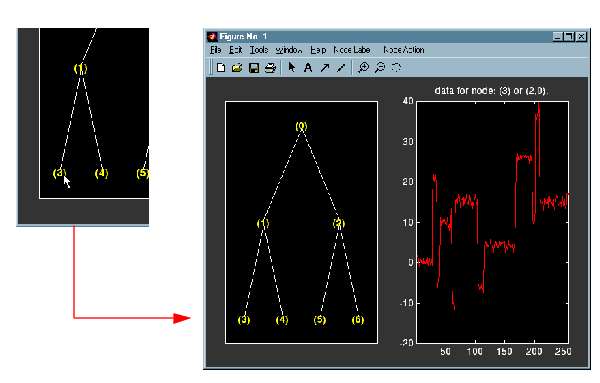Enable the Zoom In magnifier tool
The image size is (600, 383).
[363, 68]
